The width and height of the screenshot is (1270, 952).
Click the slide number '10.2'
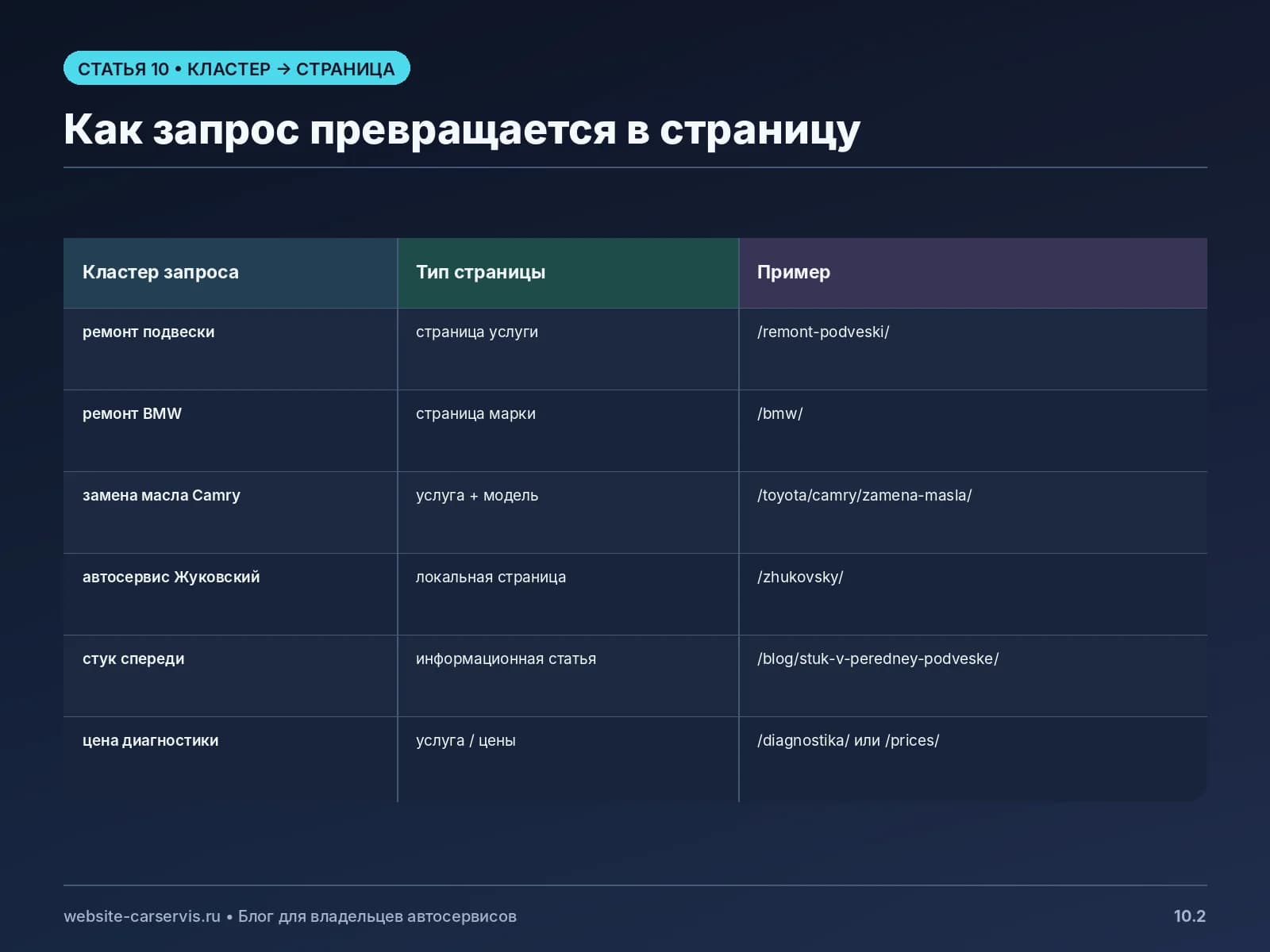[1189, 916]
